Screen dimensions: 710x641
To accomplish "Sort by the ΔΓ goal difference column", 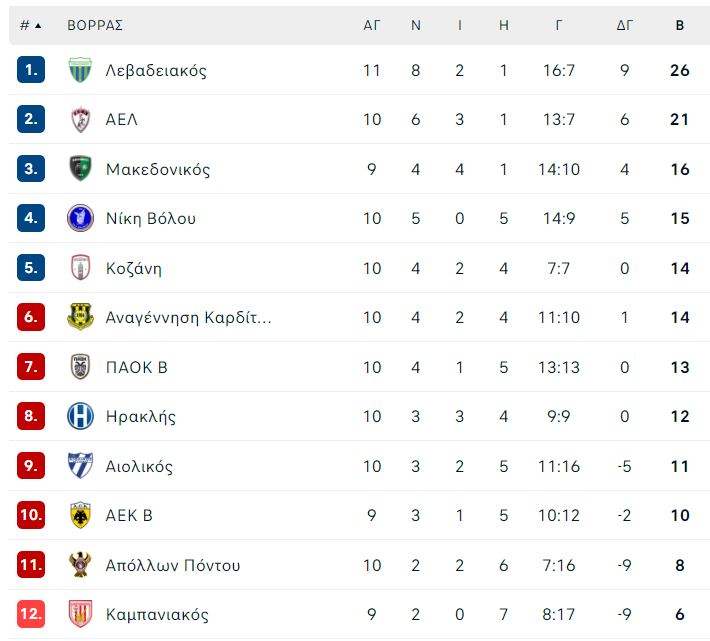I will [x=624, y=25].
